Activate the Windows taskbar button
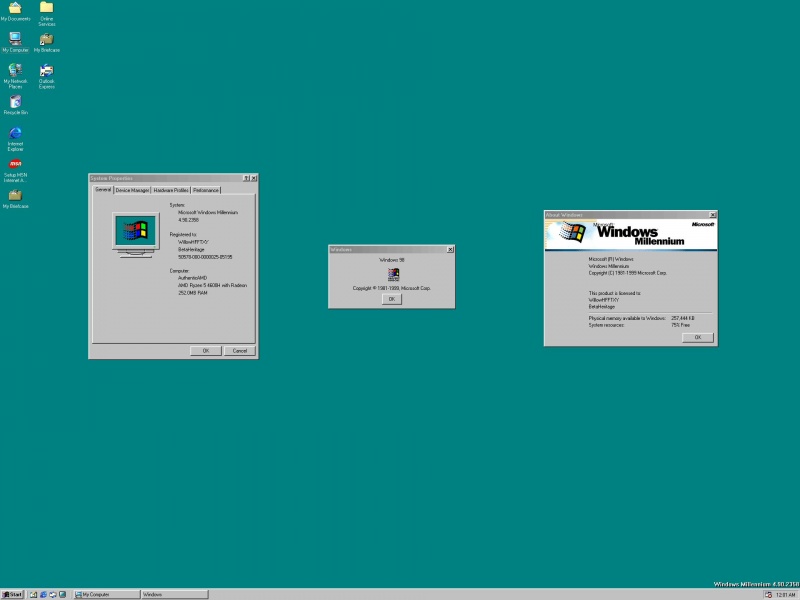Image resolution: width=800 pixels, height=600 pixels. [174, 594]
